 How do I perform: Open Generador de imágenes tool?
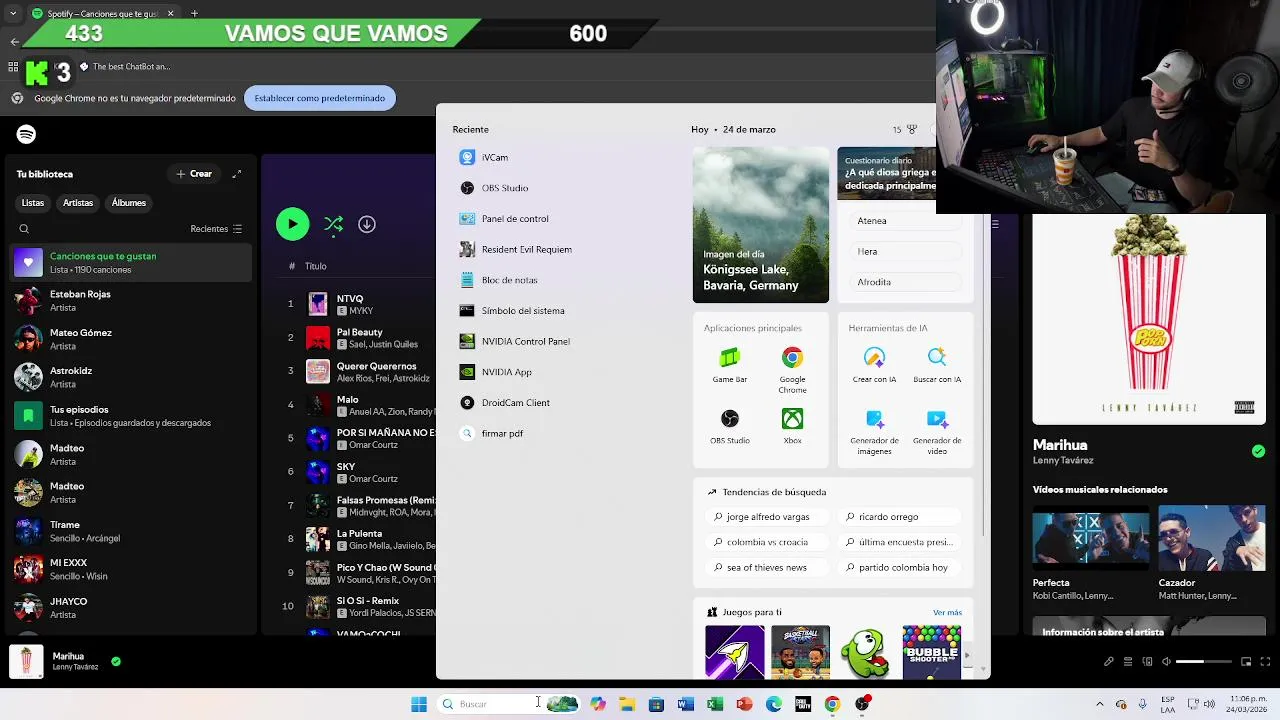874,432
